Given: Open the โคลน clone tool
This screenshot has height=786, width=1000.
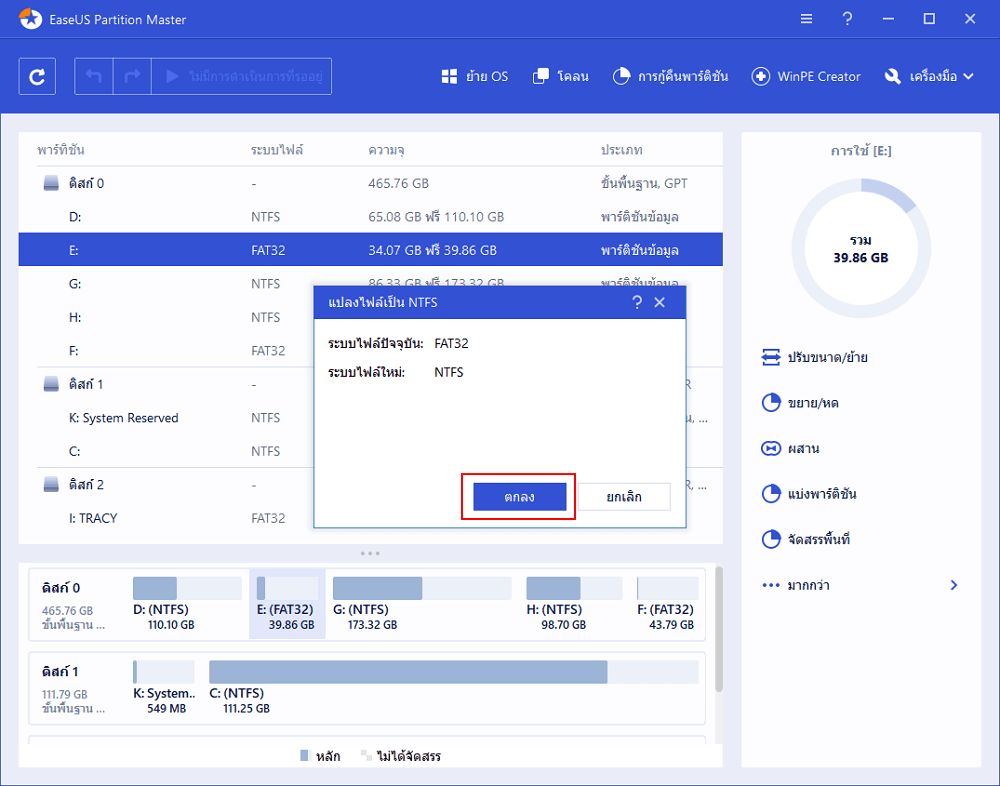Looking at the screenshot, I should [560, 77].
